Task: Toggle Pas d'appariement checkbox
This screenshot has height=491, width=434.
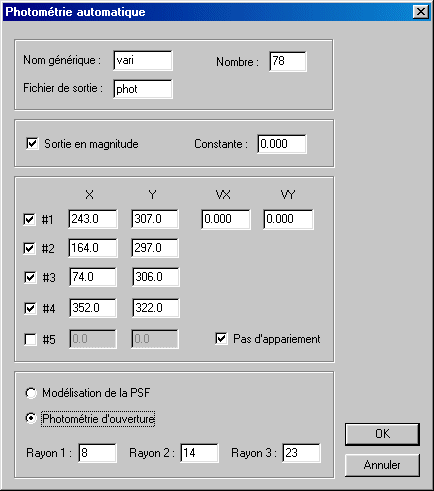Action: pos(221,339)
